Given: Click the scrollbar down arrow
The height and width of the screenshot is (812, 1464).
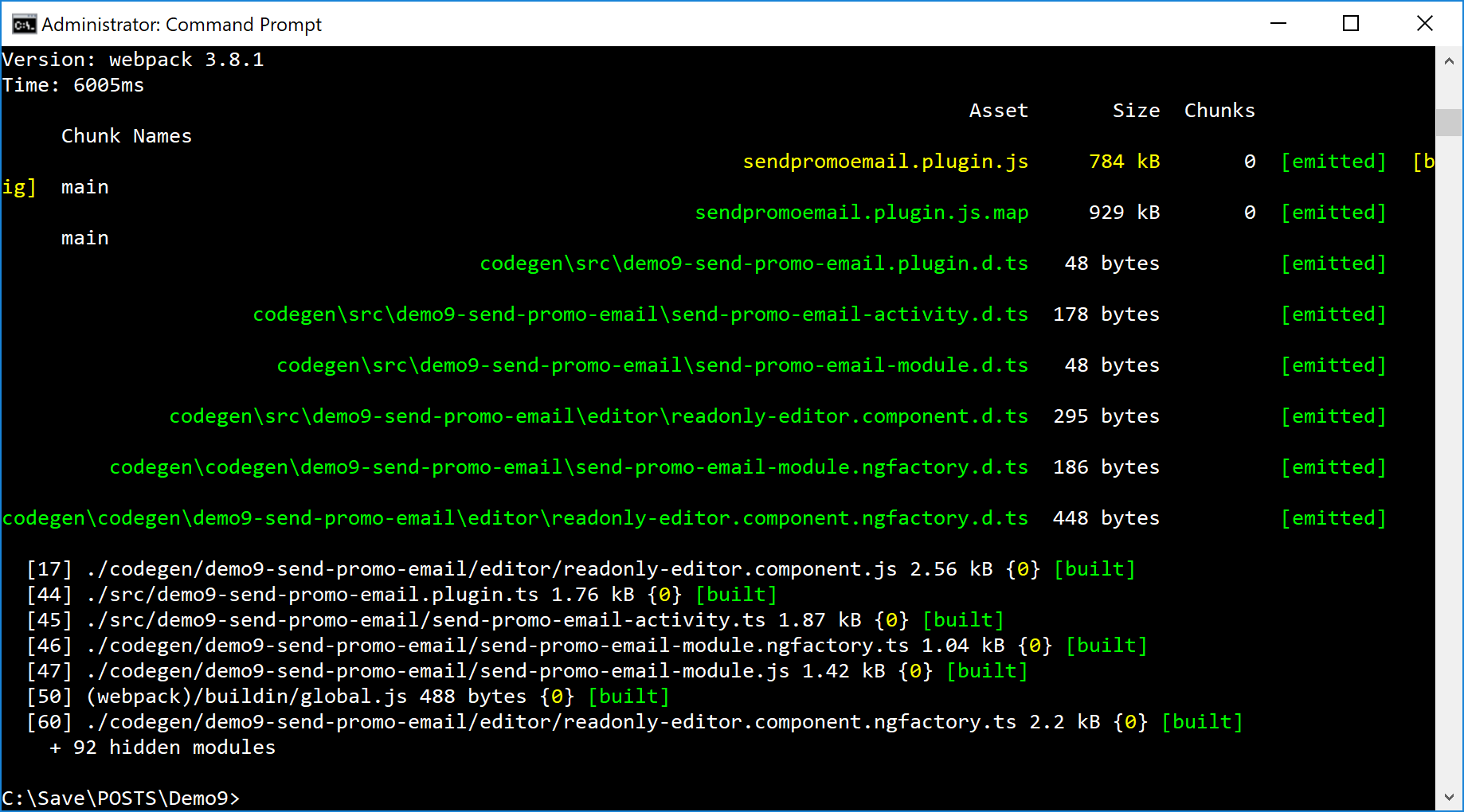Looking at the screenshot, I should [x=1449, y=797].
